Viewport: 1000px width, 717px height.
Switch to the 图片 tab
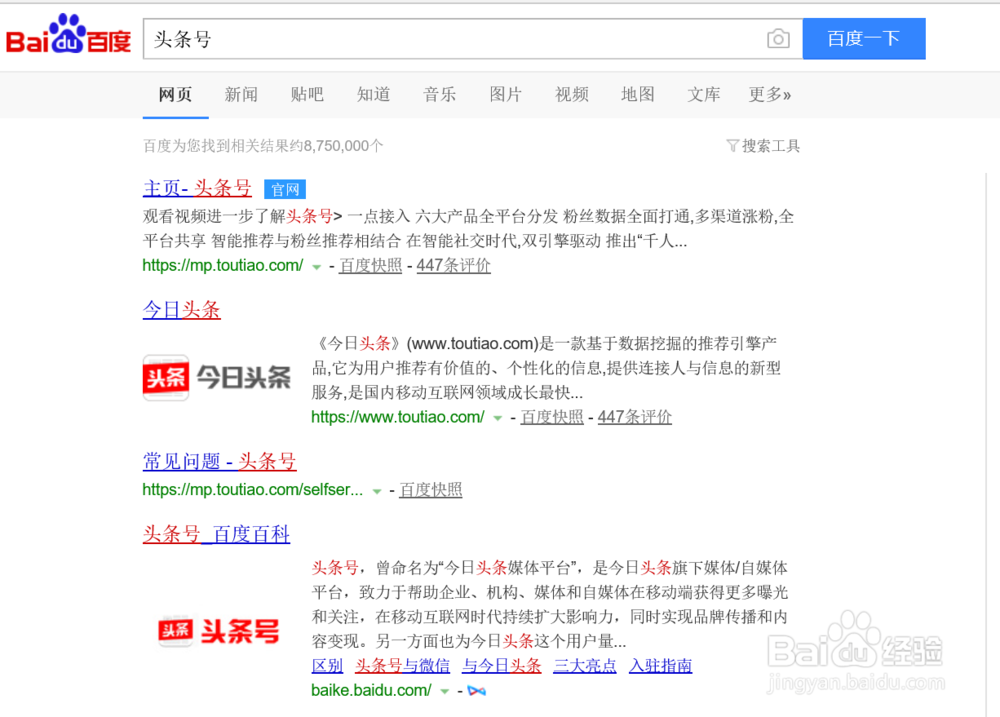[506, 94]
